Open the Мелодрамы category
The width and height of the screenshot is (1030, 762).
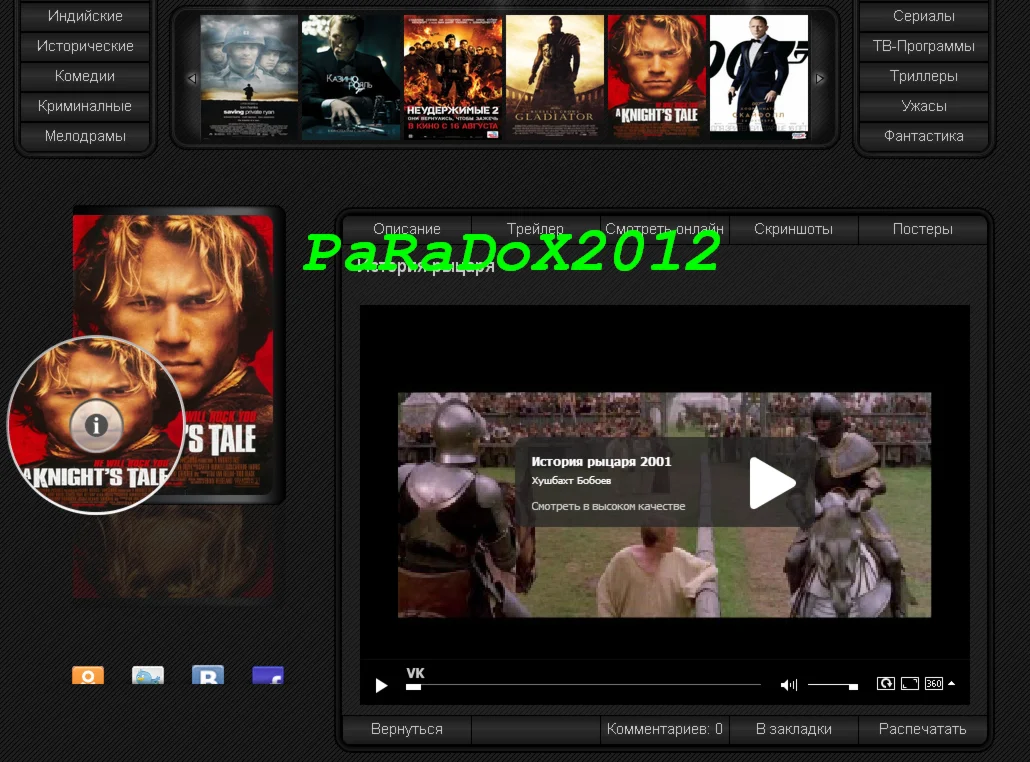[85, 136]
